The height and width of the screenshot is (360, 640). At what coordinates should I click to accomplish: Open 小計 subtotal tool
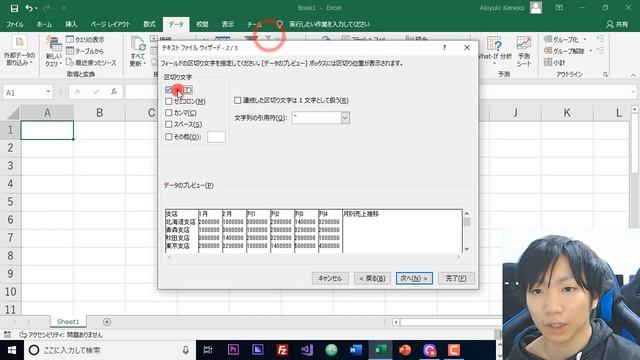pyautogui.click(x=555, y=62)
